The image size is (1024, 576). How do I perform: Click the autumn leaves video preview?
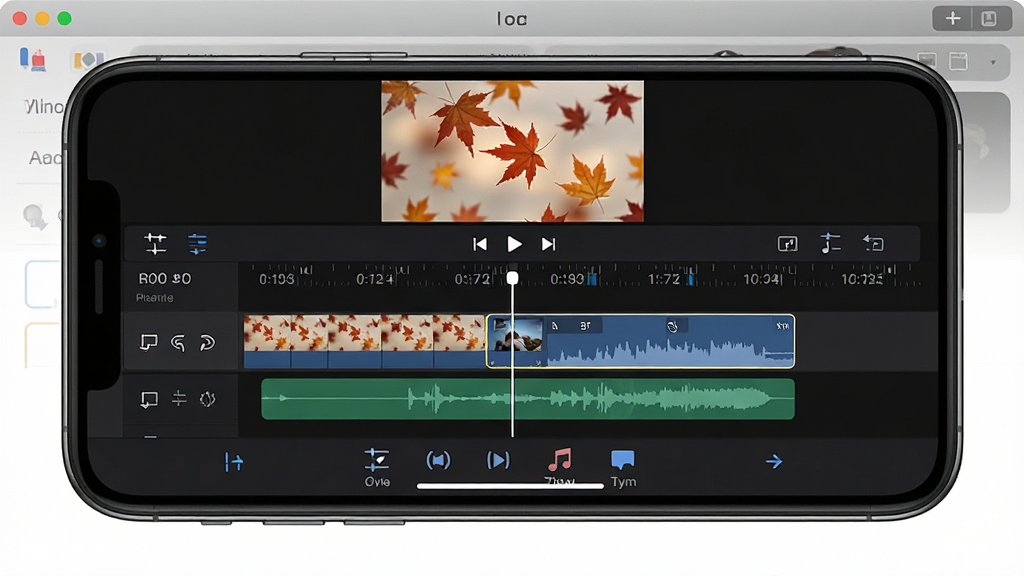tap(513, 151)
